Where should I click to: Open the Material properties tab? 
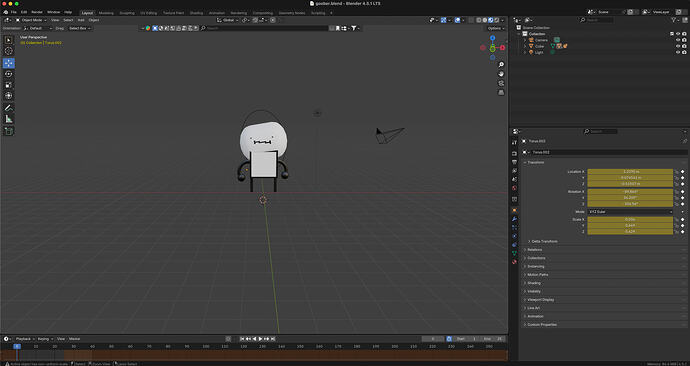[x=514, y=262]
